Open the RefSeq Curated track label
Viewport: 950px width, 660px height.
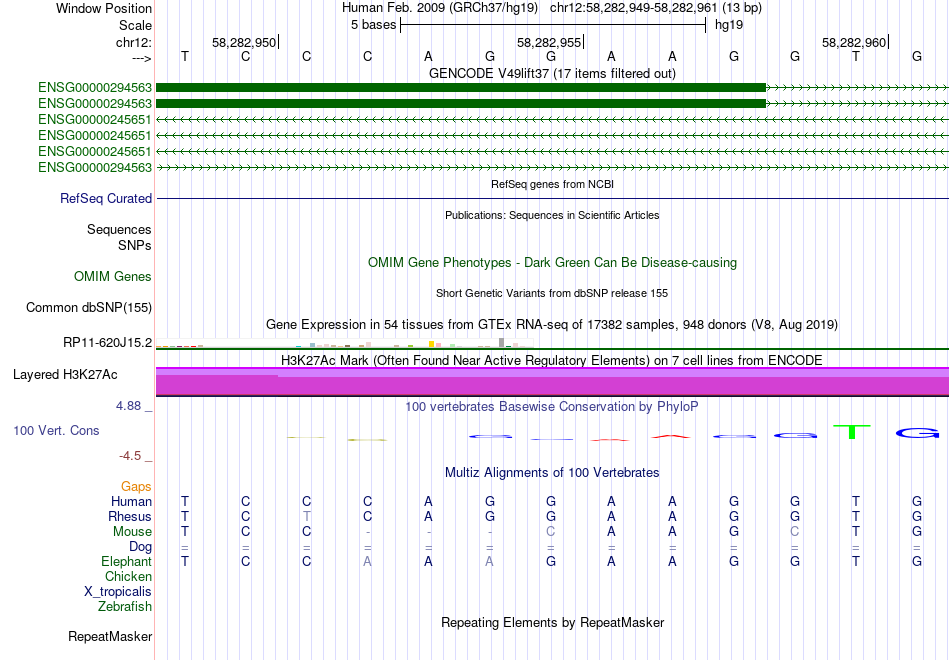[x=106, y=198]
